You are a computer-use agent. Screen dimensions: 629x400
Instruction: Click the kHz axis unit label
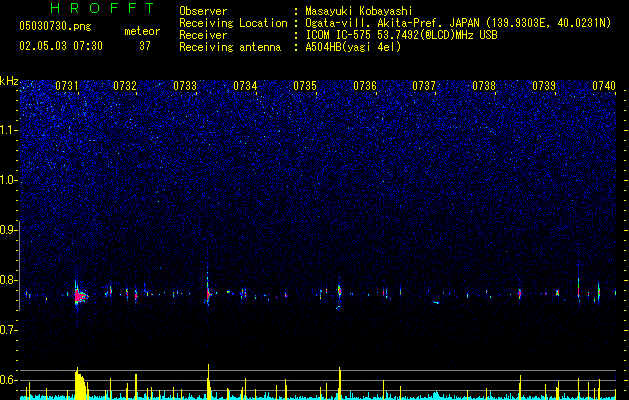pos(9,81)
